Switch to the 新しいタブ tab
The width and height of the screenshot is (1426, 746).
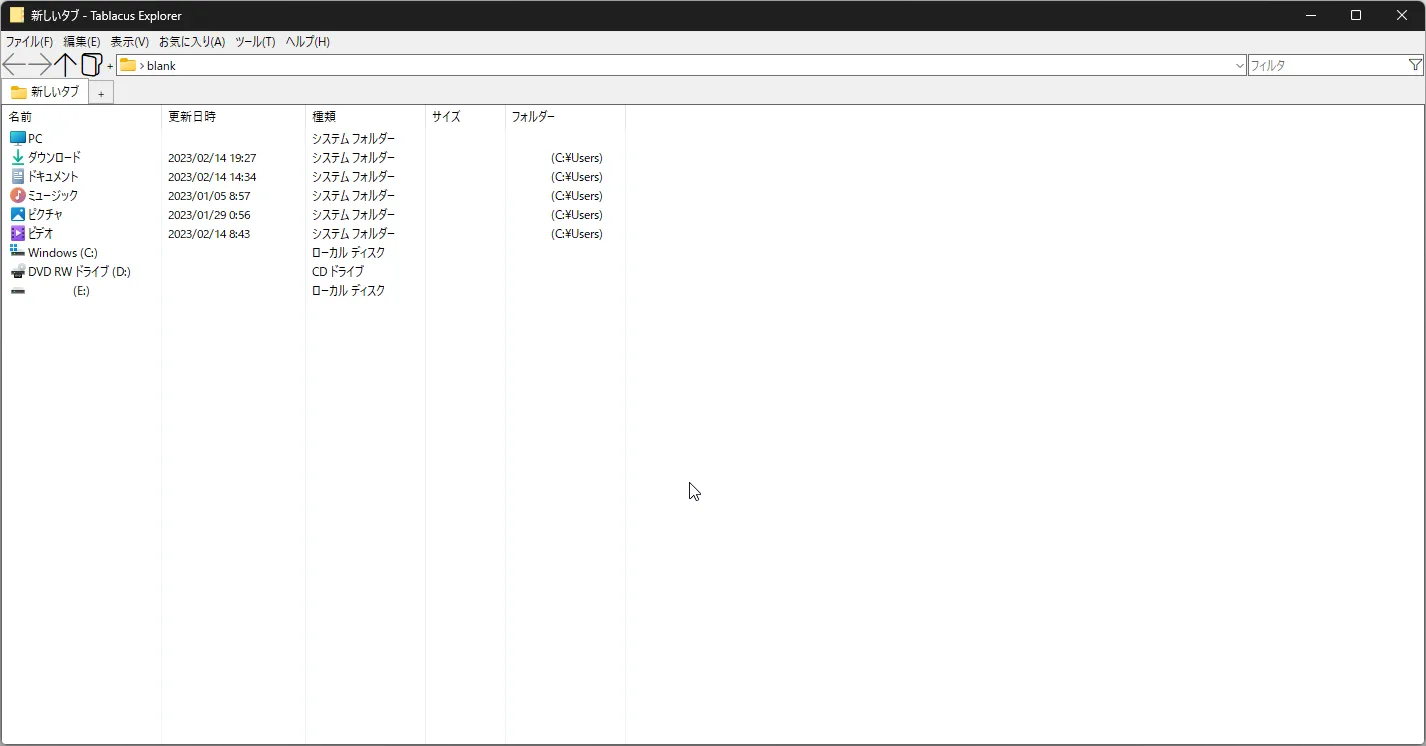click(45, 92)
